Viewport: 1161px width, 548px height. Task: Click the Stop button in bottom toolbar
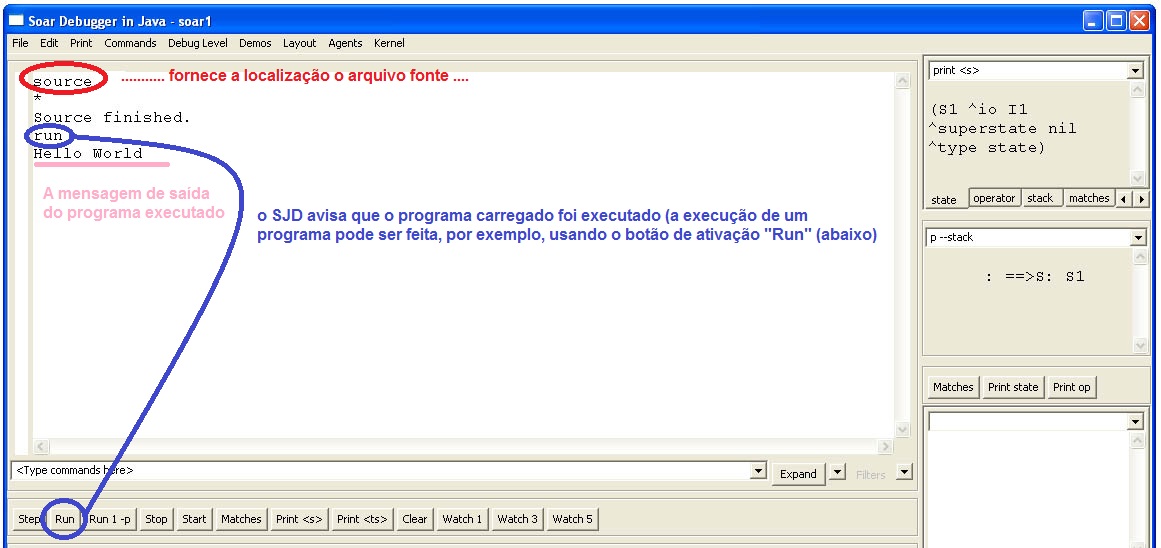pos(156,519)
